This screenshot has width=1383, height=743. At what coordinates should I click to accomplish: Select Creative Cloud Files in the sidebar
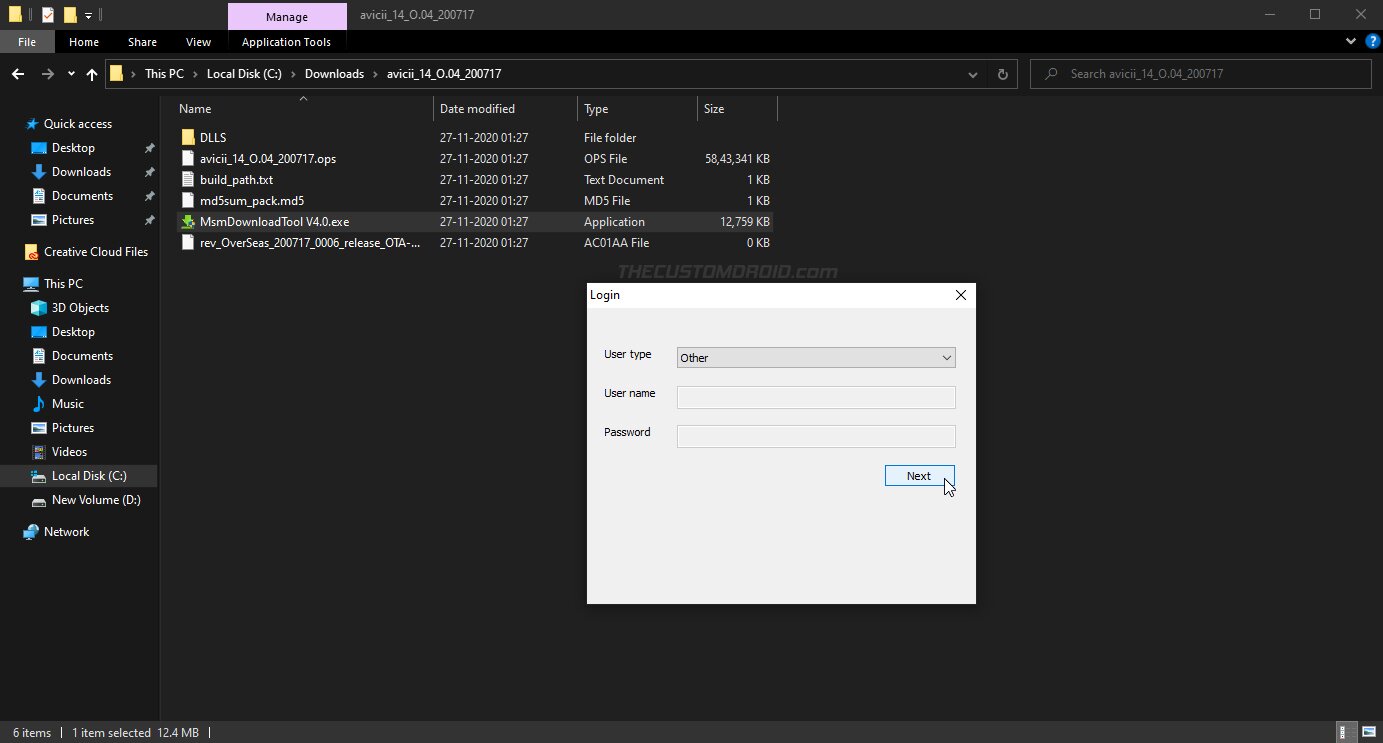[x=92, y=251]
